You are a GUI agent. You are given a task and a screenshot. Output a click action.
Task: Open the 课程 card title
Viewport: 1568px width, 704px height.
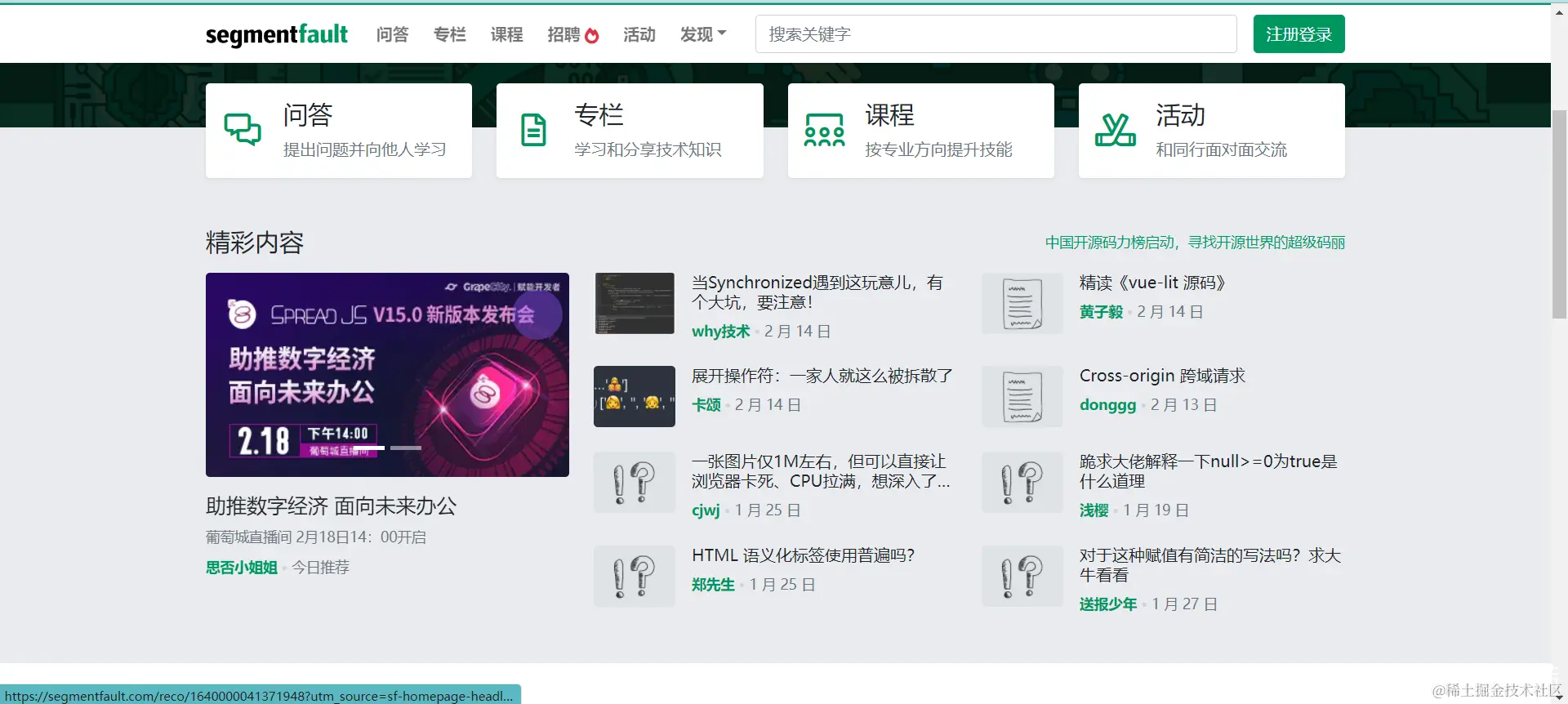pyautogui.click(x=889, y=115)
